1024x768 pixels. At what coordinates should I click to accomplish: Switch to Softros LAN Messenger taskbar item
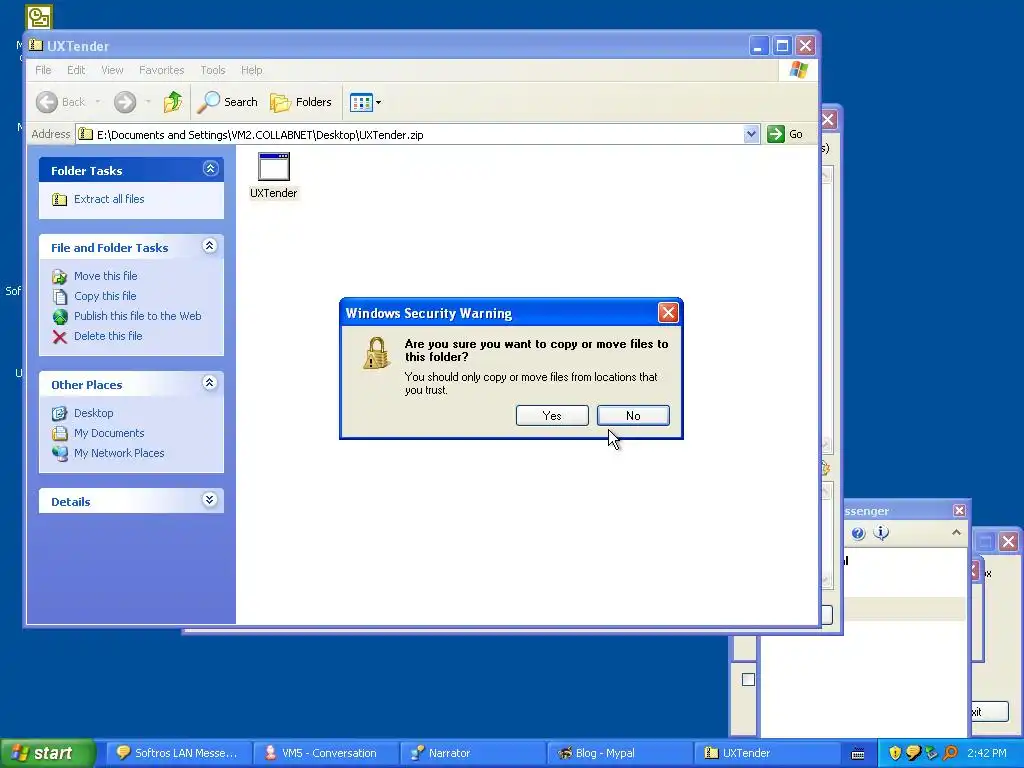point(178,753)
